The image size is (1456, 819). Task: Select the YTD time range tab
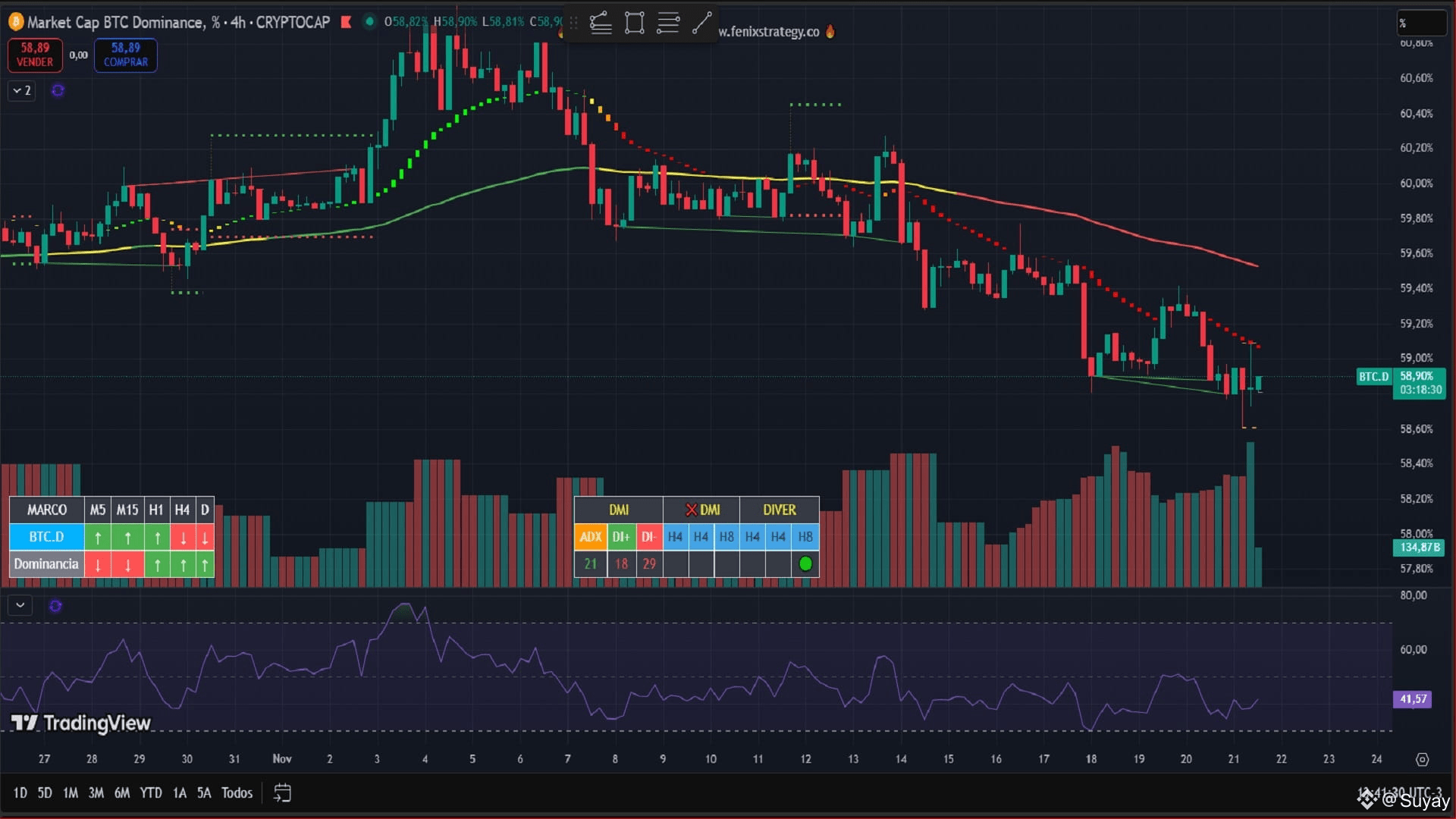click(x=151, y=793)
